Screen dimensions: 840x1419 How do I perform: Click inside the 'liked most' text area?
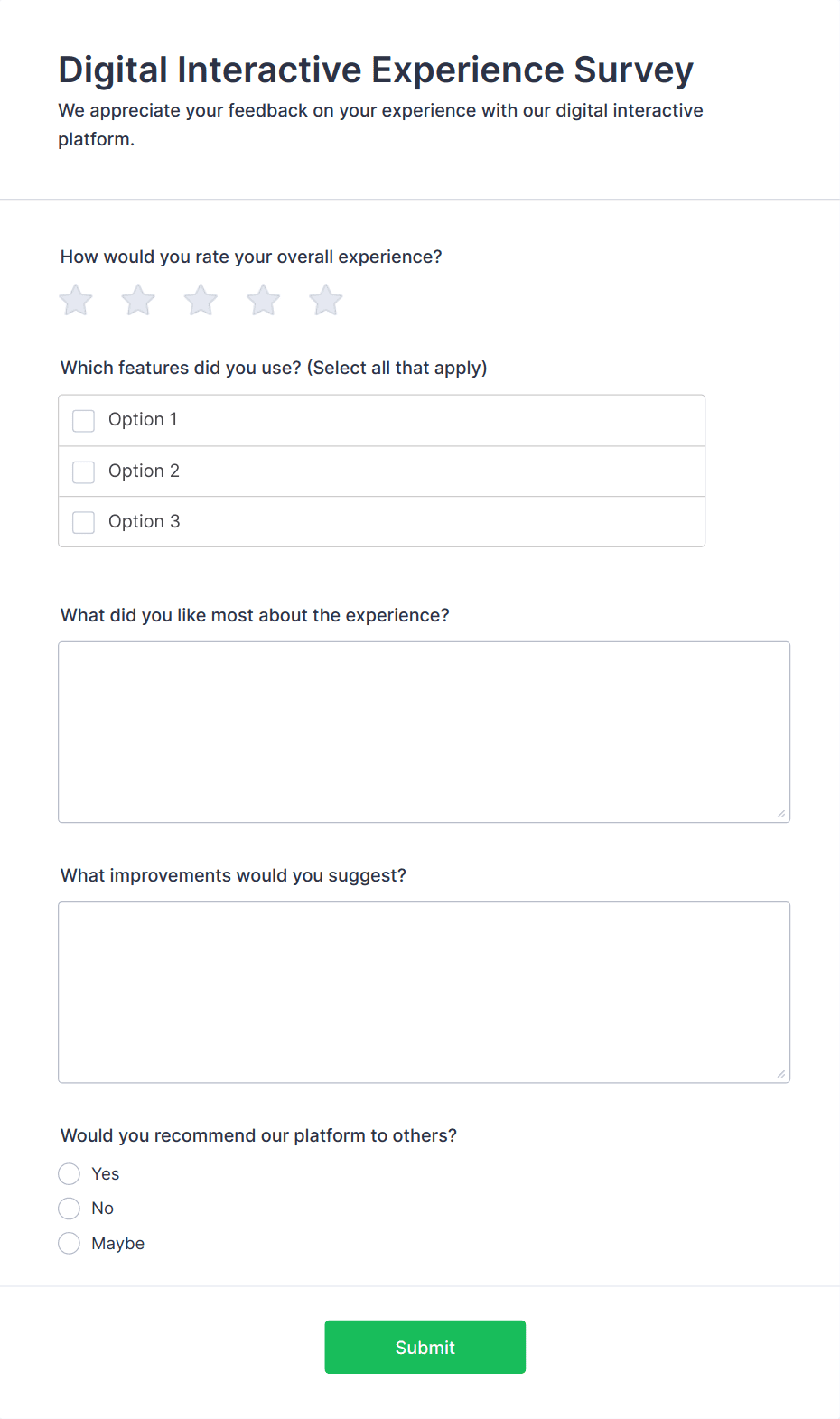pyautogui.click(x=424, y=732)
